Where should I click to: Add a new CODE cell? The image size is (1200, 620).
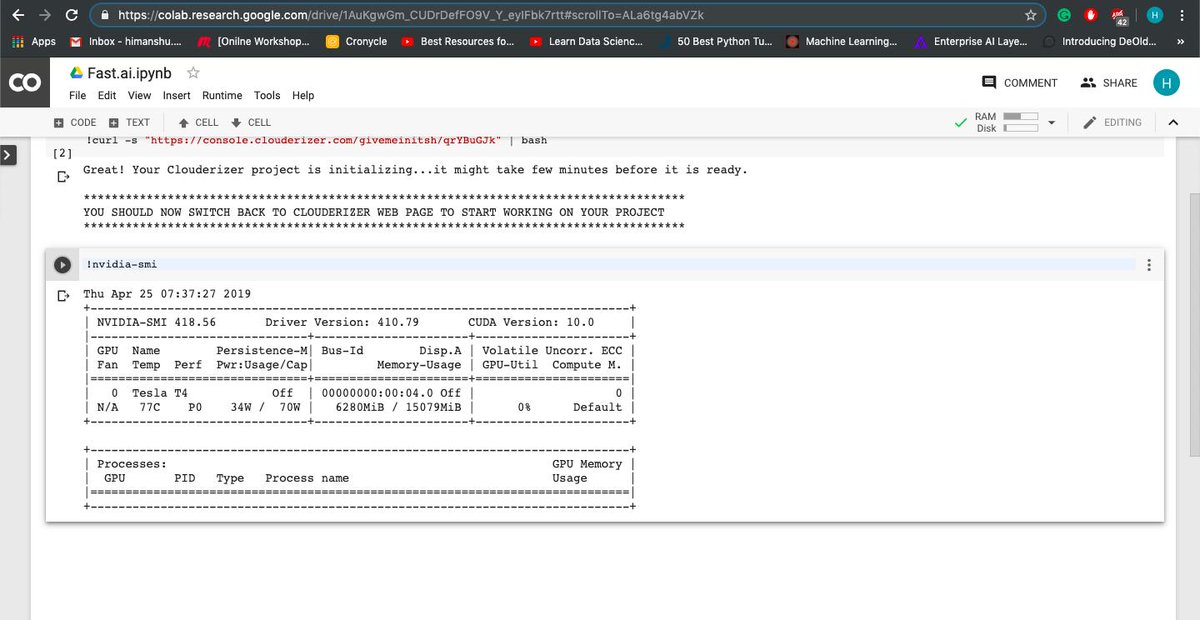tap(75, 123)
